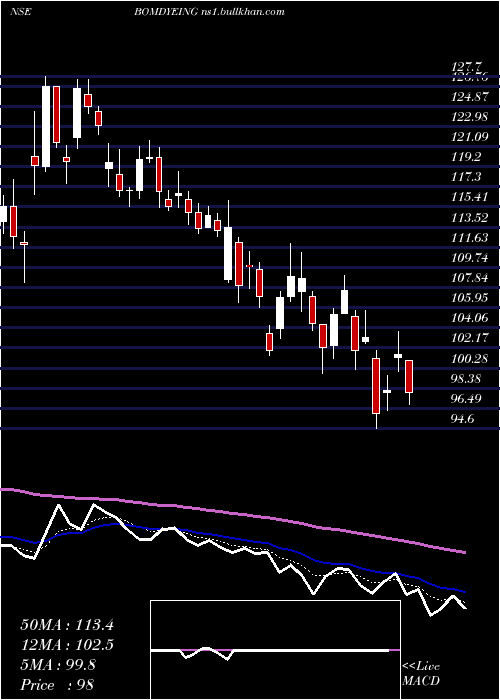The height and width of the screenshot is (700, 500).
Task: Click the 124.87 price axis label
Action: pyautogui.click(x=470, y=96)
